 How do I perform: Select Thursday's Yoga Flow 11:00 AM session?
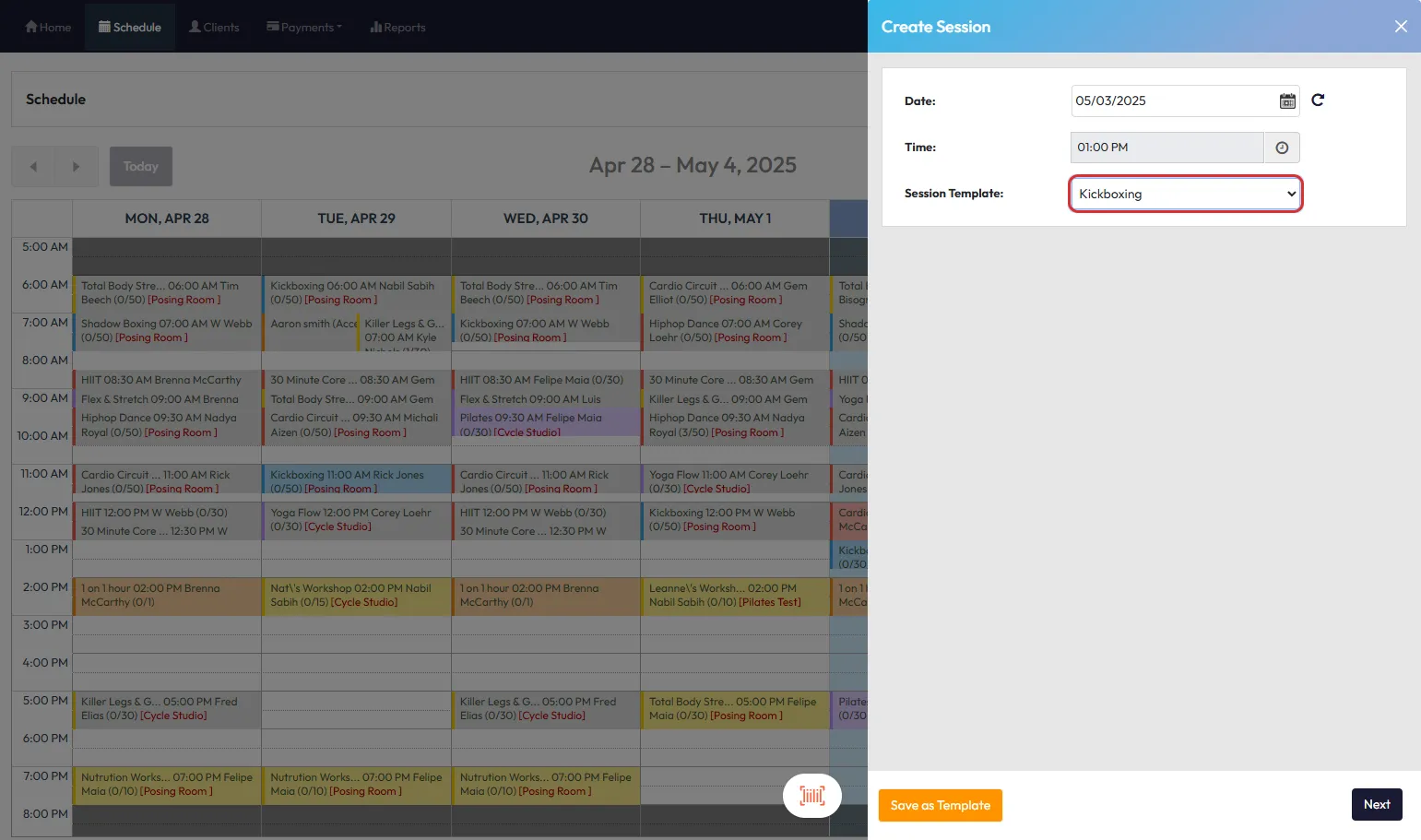pyautogui.click(x=734, y=482)
